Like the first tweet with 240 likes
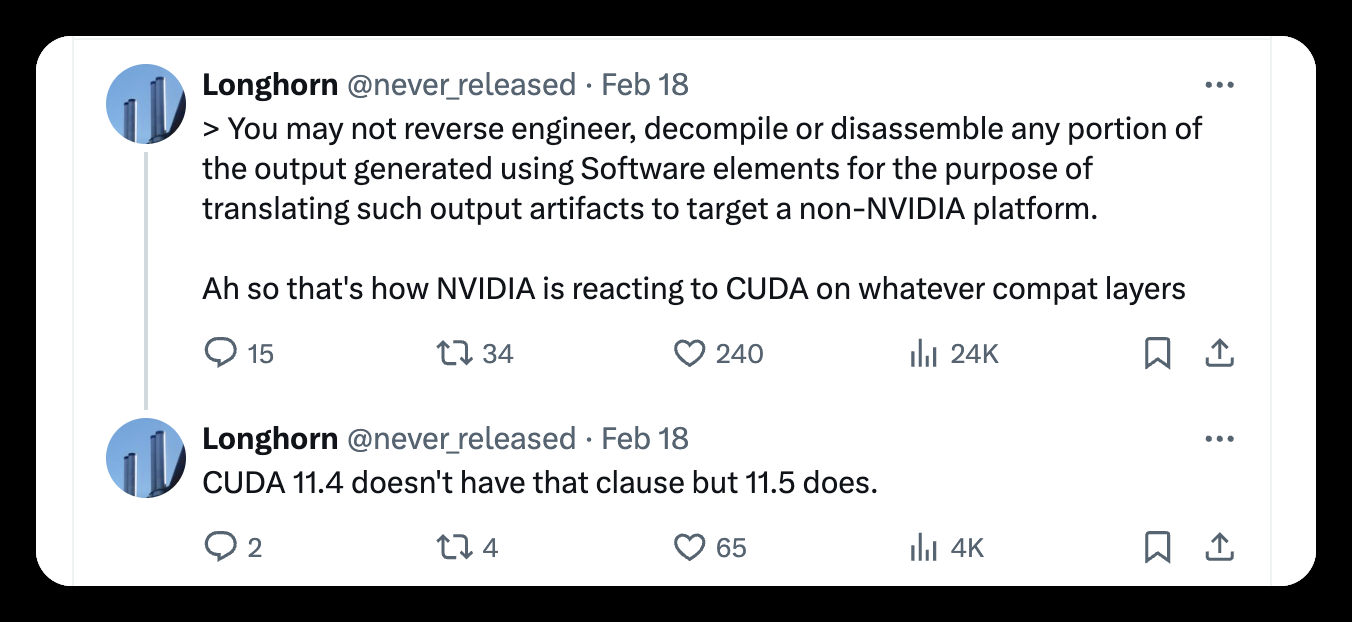The width and height of the screenshot is (1352, 622). (690, 353)
